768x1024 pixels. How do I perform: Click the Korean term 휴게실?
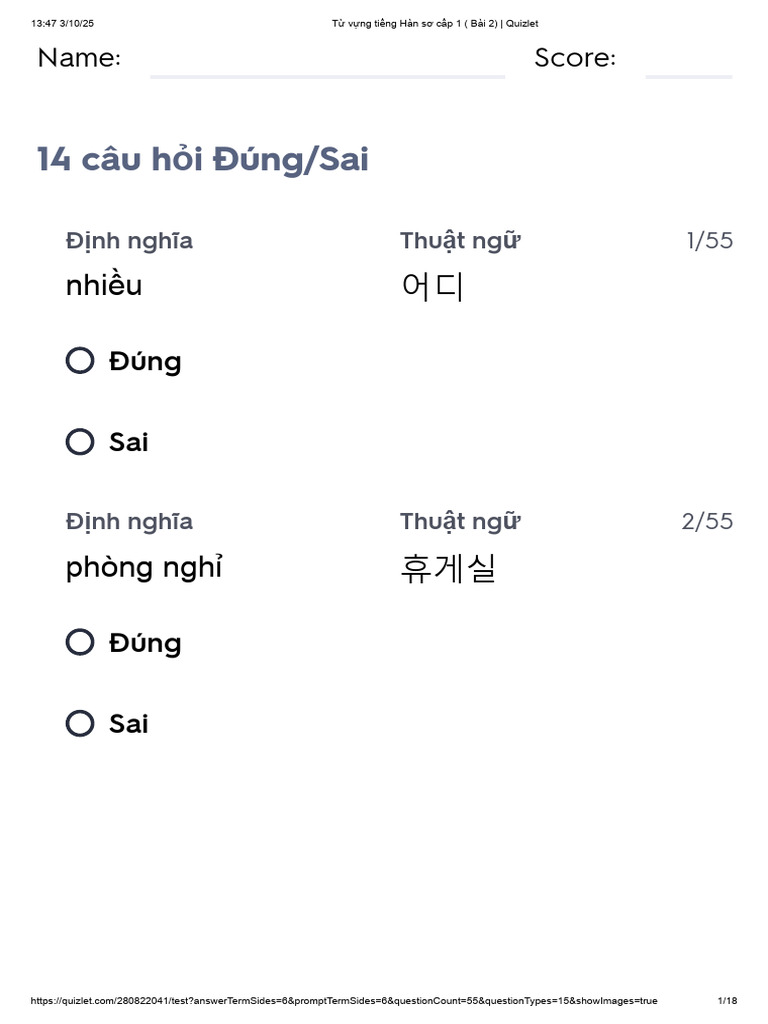pyautogui.click(x=447, y=569)
